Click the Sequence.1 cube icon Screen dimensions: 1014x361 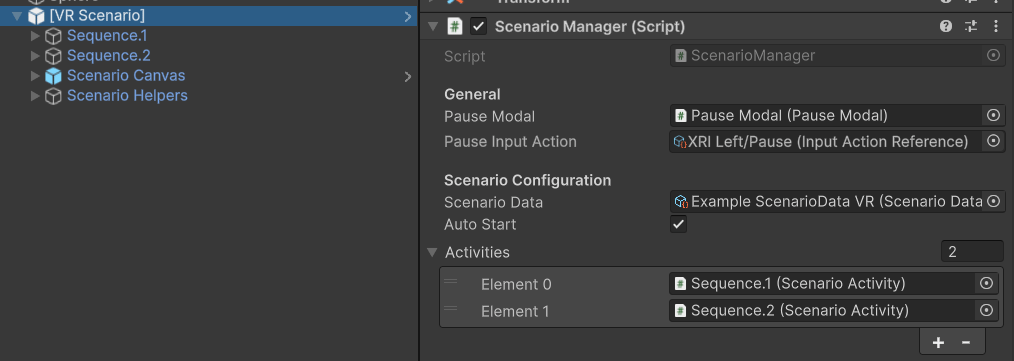[53, 36]
